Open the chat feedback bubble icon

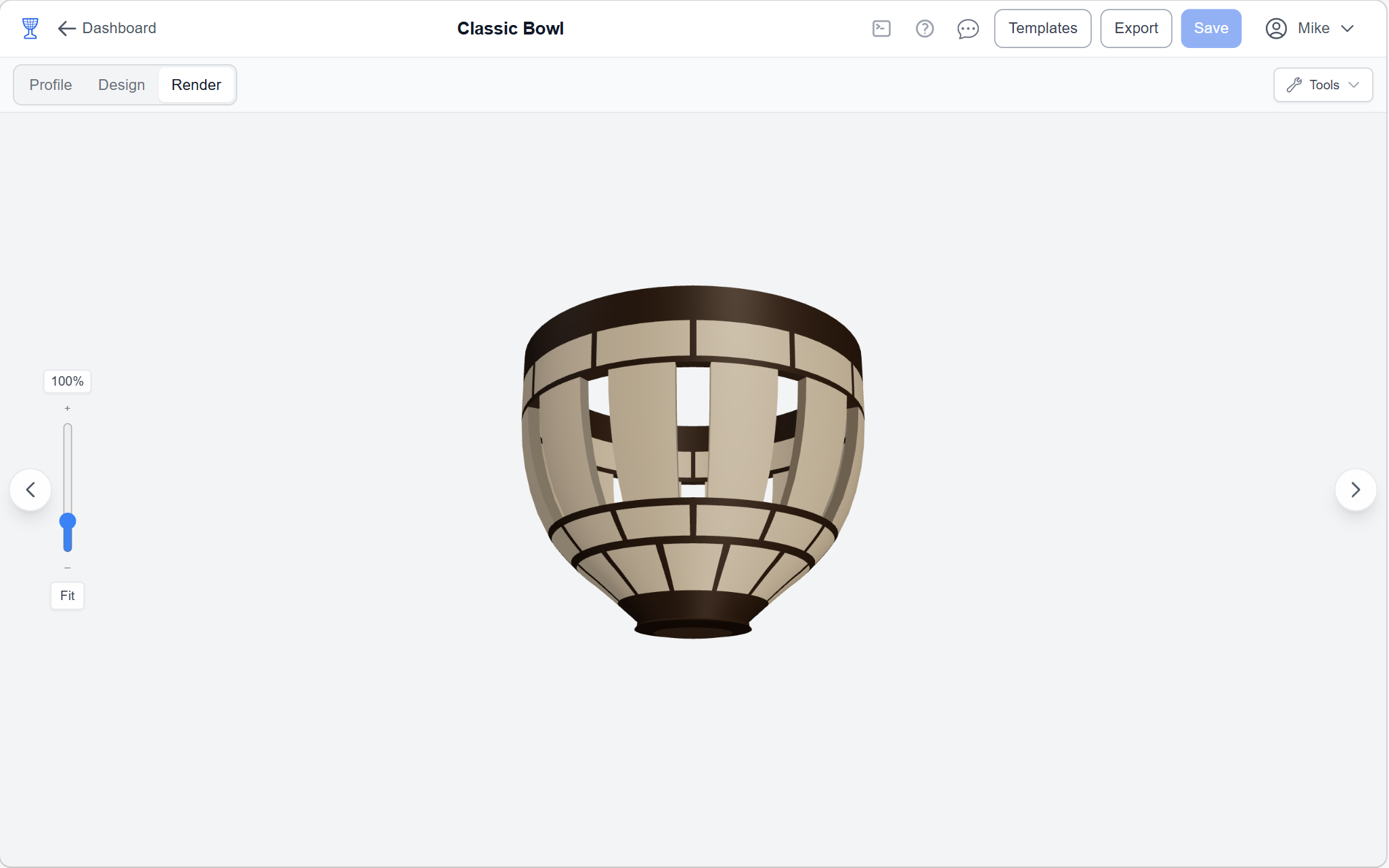click(967, 28)
